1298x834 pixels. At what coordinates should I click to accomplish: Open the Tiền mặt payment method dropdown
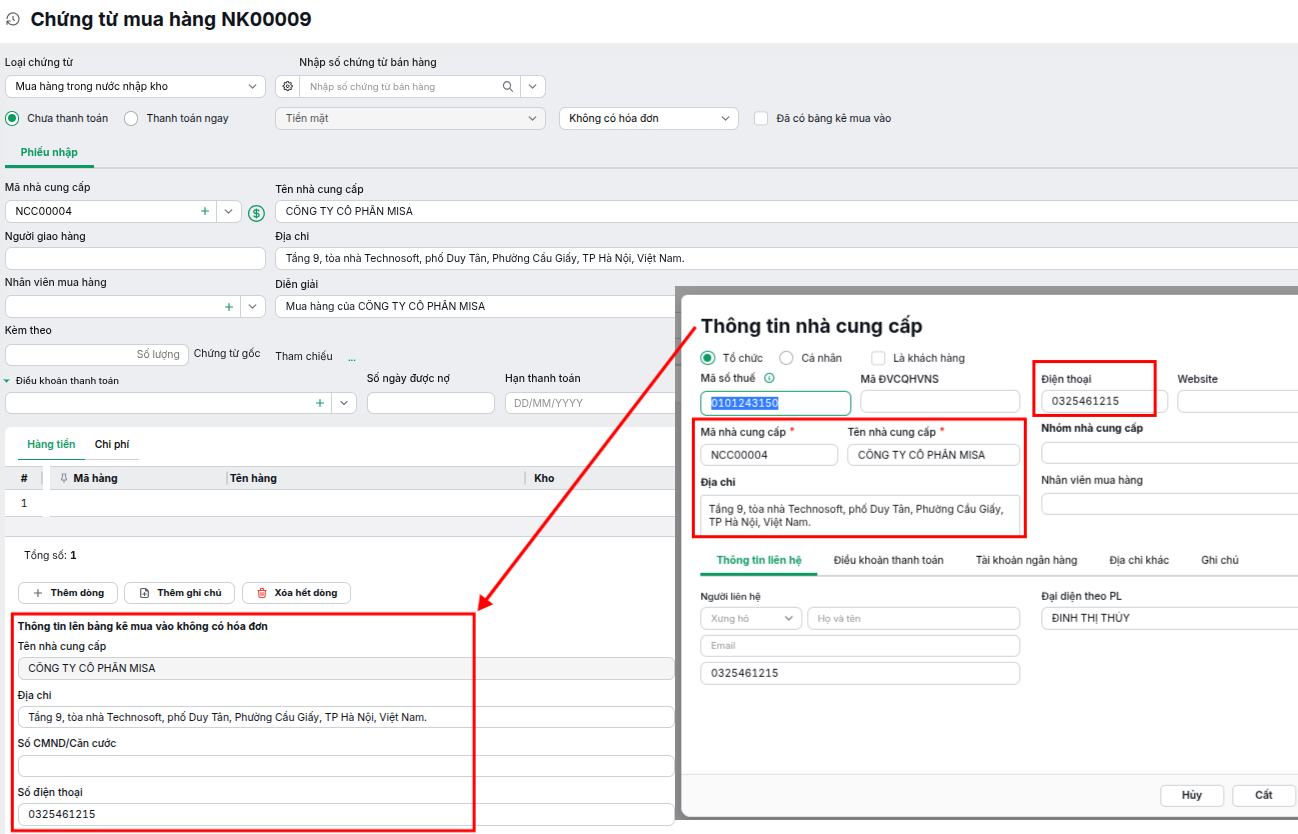[x=410, y=118]
